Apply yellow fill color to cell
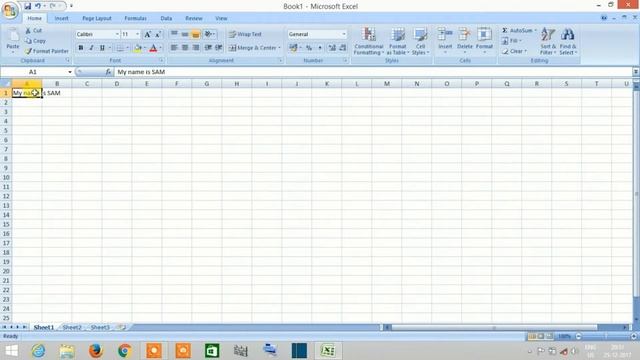Image resolution: width=640 pixels, height=360 pixels. point(138,48)
